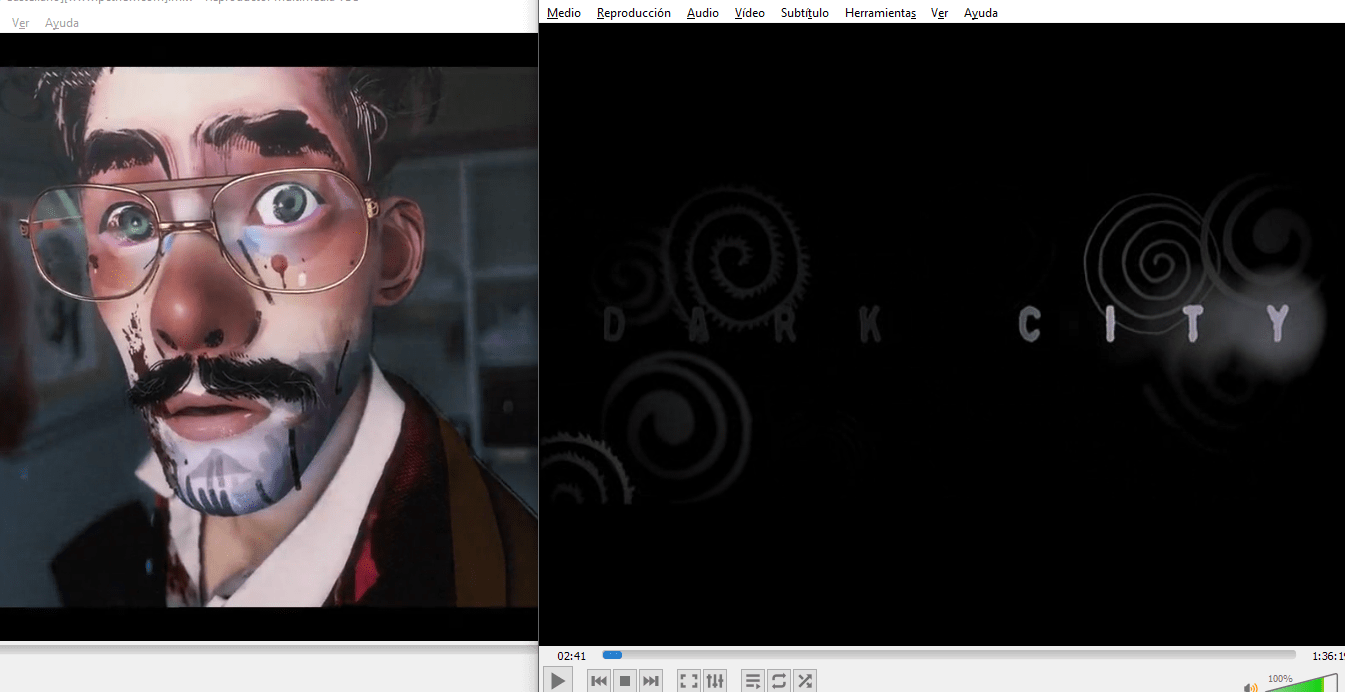Adjust the volume slider at 100%
1345x692 pixels.
click(x=1301, y=683)
